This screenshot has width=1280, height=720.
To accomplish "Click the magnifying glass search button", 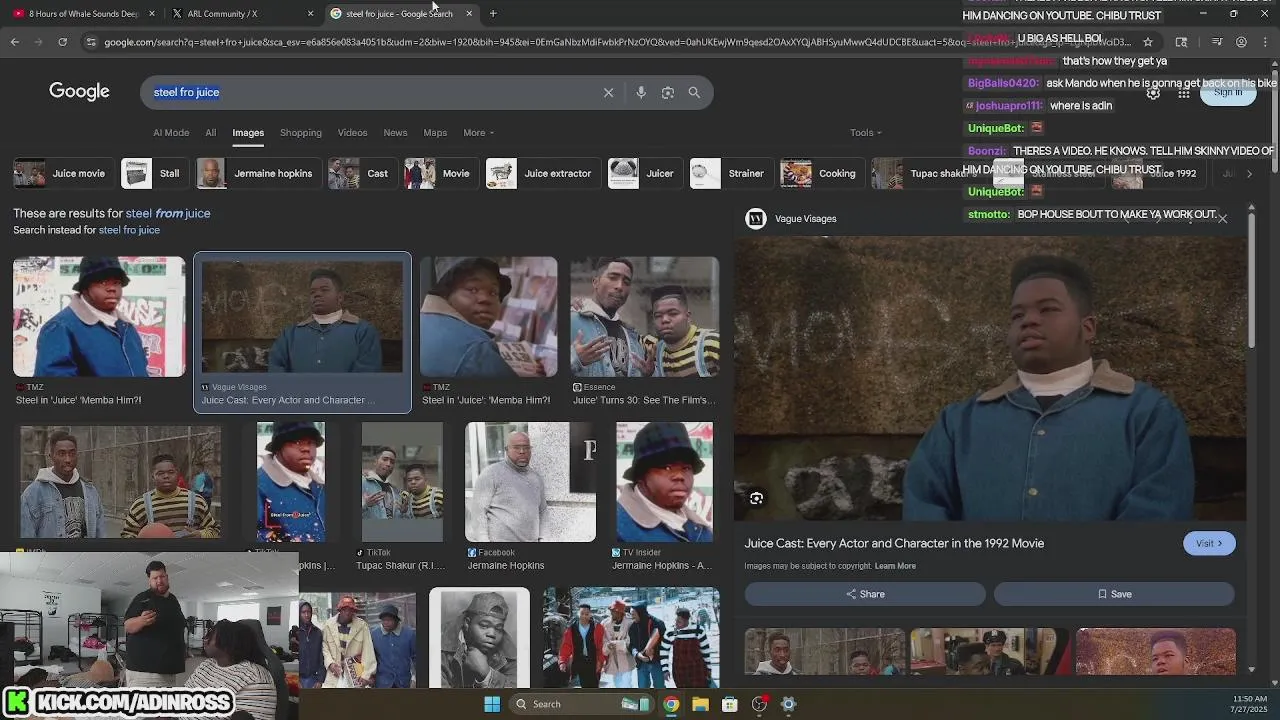I will [694, 92].
